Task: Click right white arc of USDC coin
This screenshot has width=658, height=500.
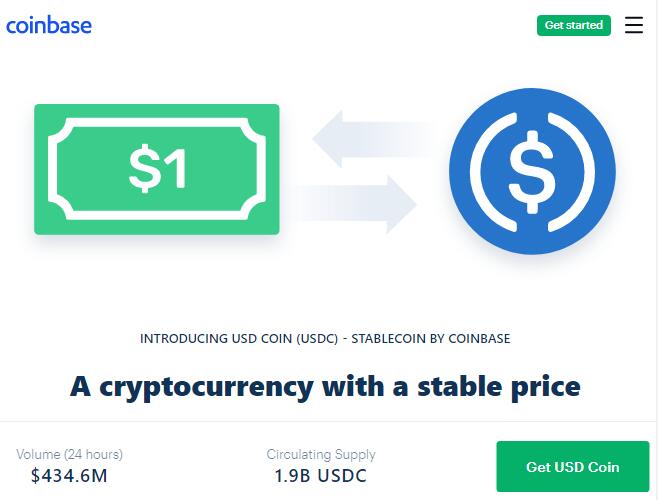Action: 572,172
